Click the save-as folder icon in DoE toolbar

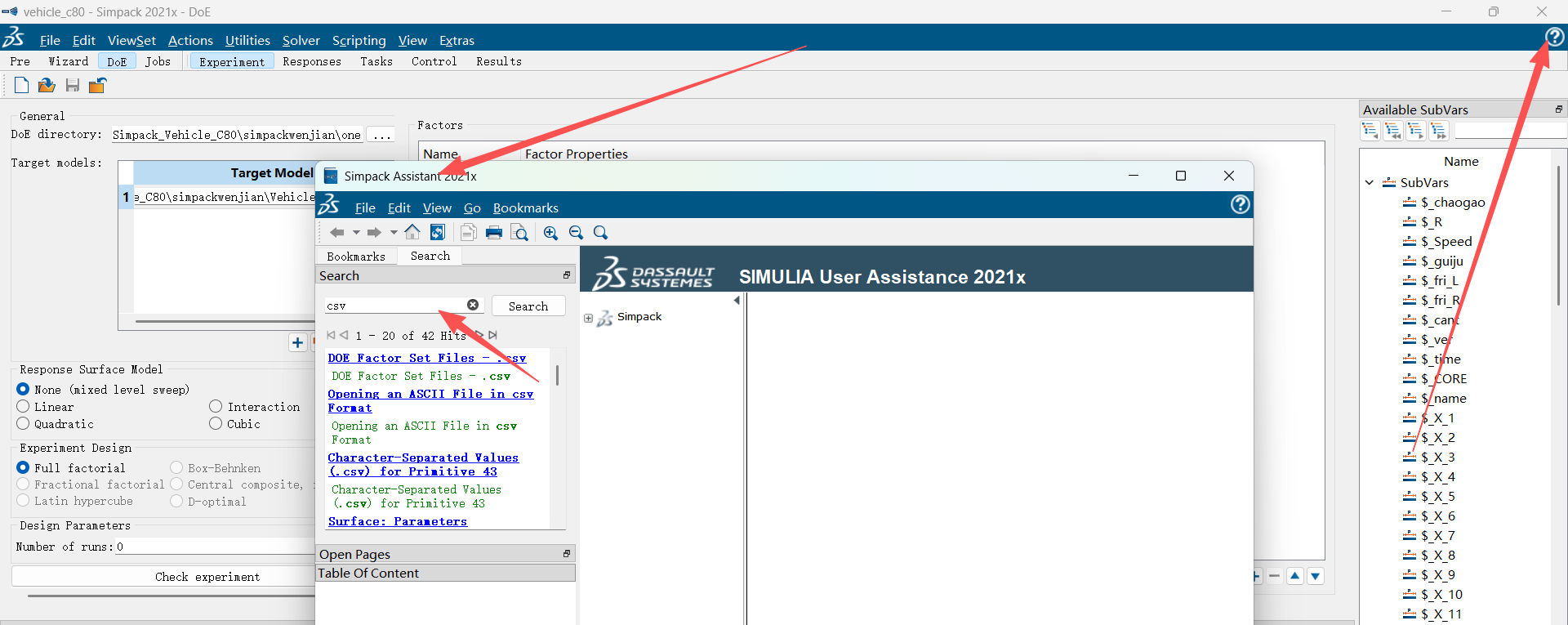point(97,85)
